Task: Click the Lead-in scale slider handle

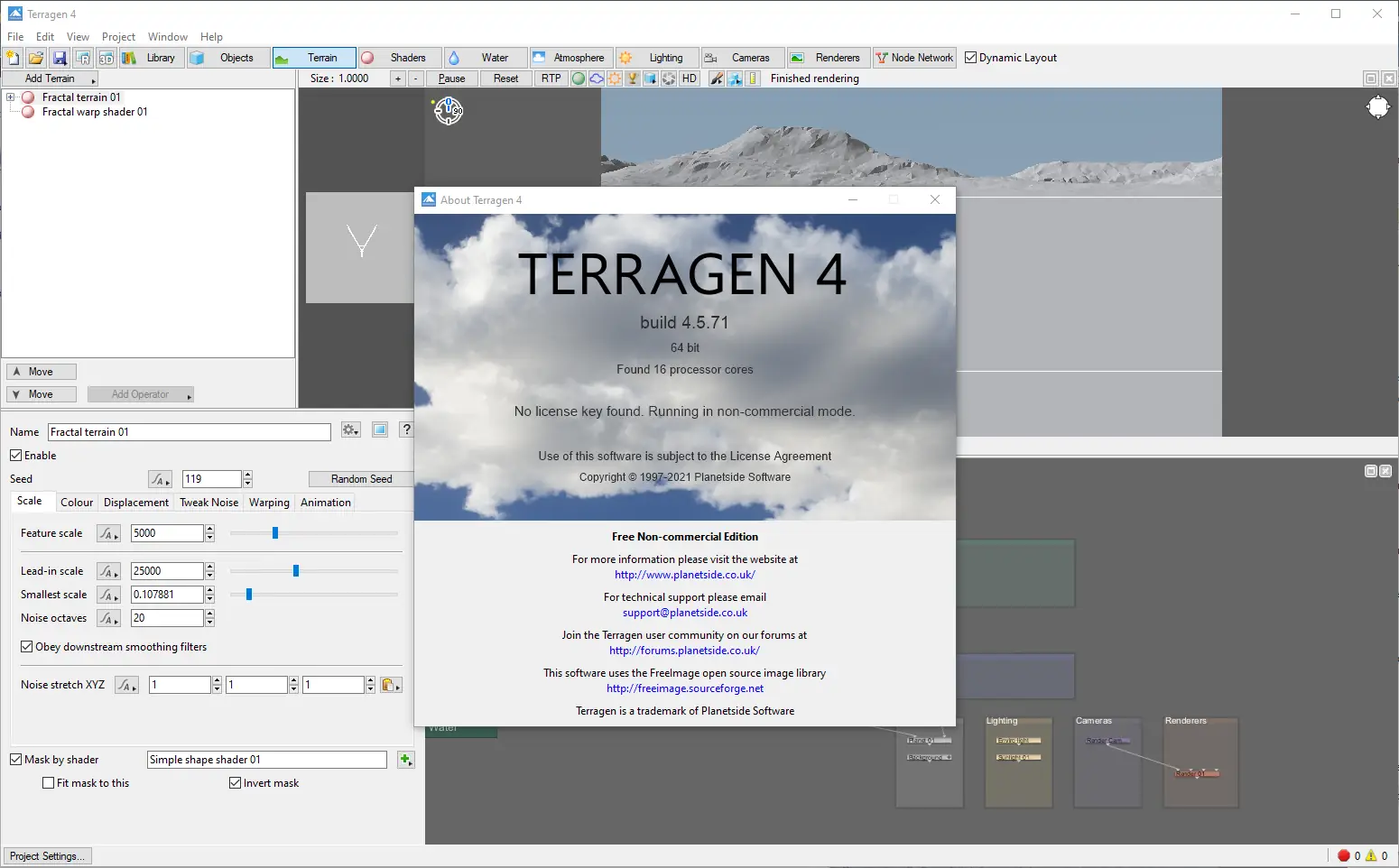Action: (x=296, y=571)
